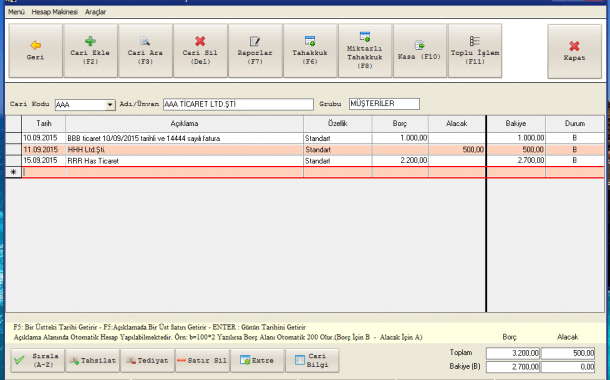The height and width of the screenshot is (380, 610).
Task: Open Miktarlı Tahakkuk (F8)
Action: point(365,51)
